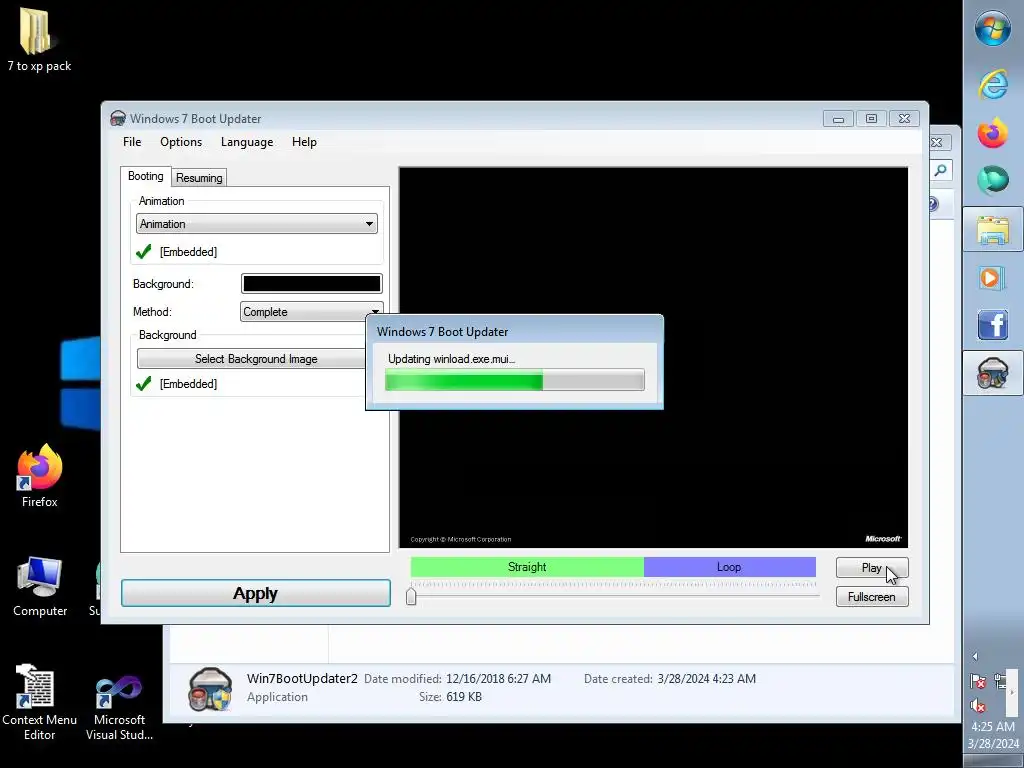This screenshot has height=768, width=1024.
Task: Click the clock showing 4:25 AM
Action: 993,726
